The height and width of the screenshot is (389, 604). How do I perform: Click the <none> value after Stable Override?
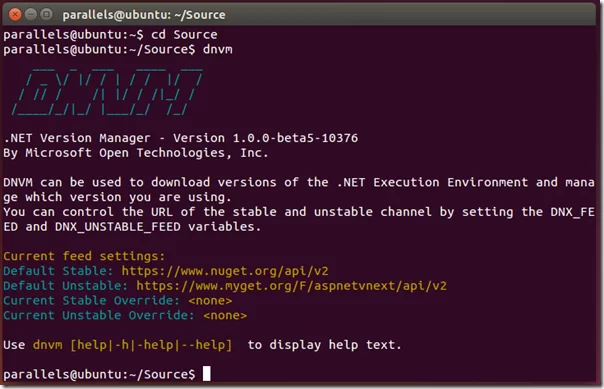210,301
